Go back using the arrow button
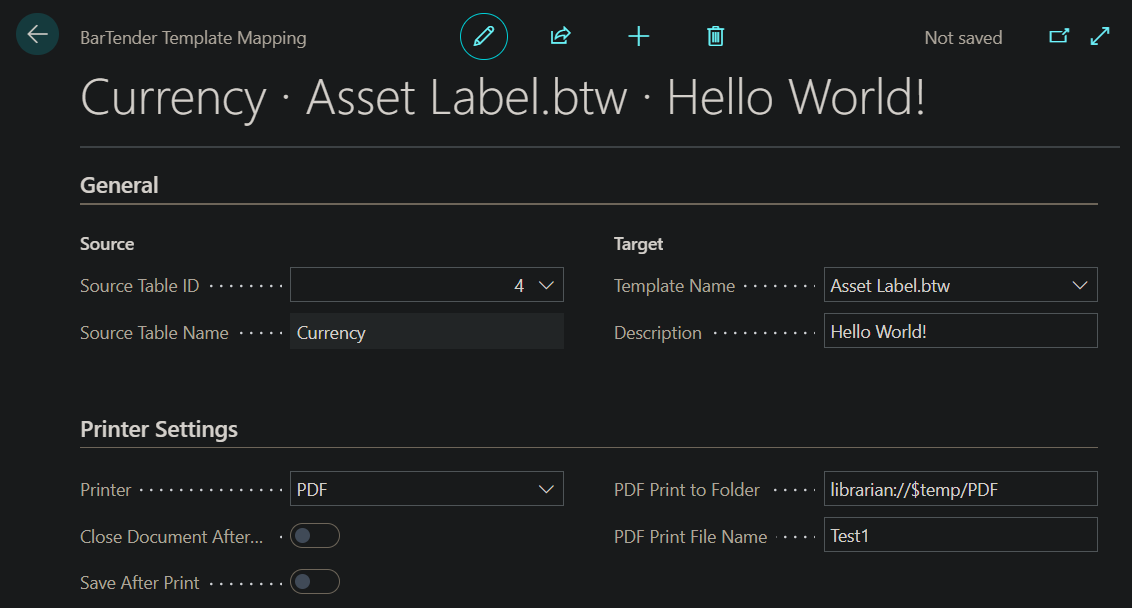Screen dimensions: 1132x608 tap(38, 34)
